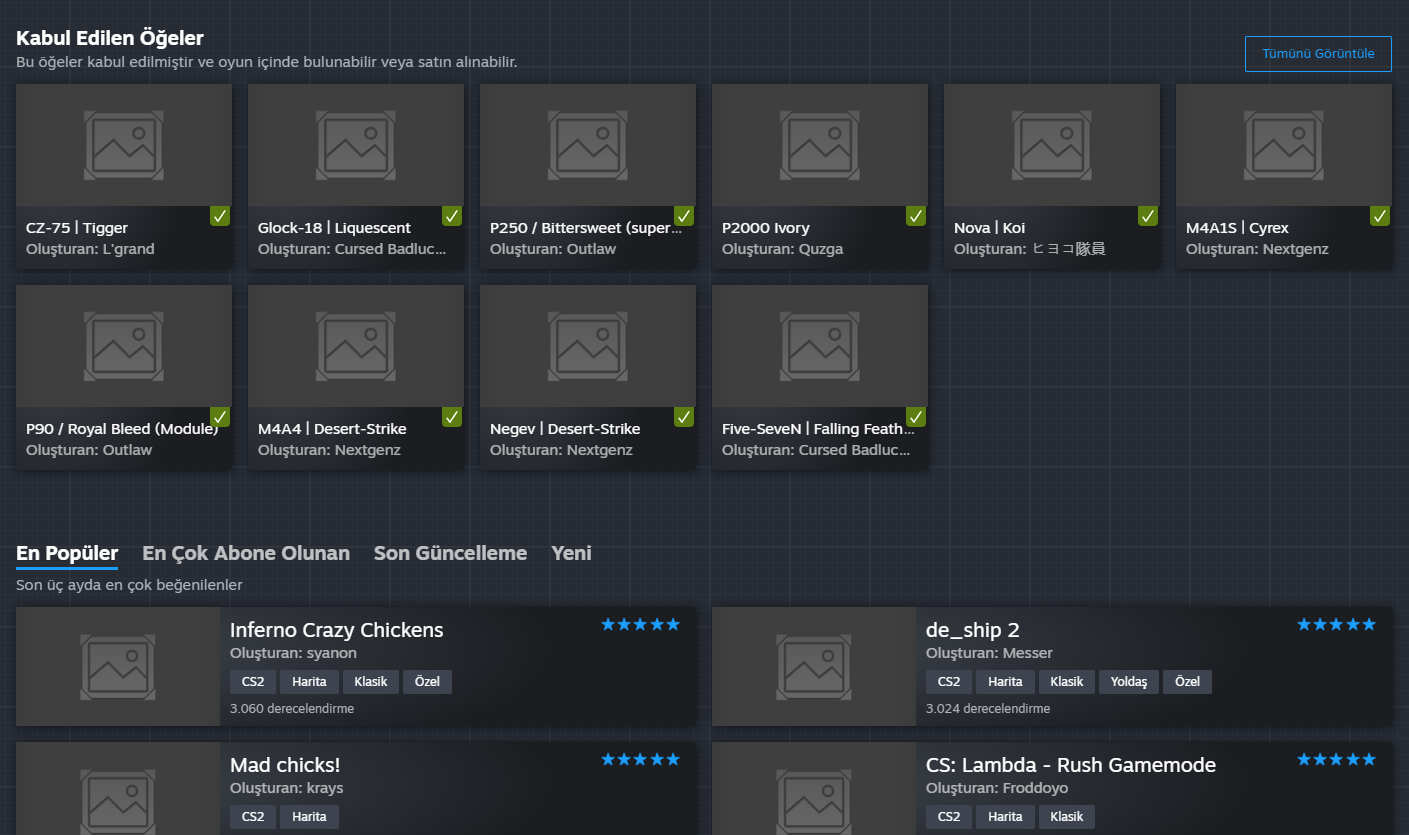
Task: Open the Negev | Desert-Strike item image
Action: click(x=588, y=346)
